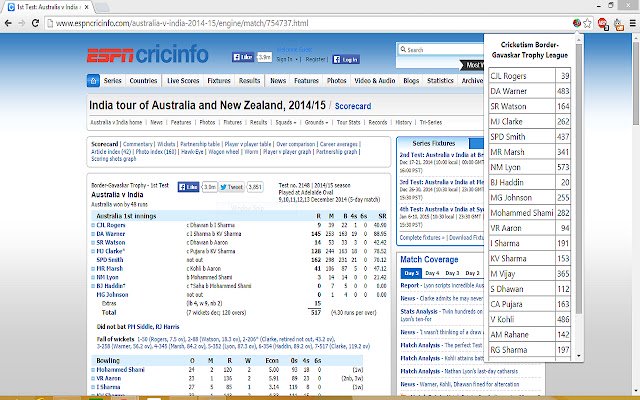Open the Live Scores menu
The image size is (640, 400).
click(183, 80)
